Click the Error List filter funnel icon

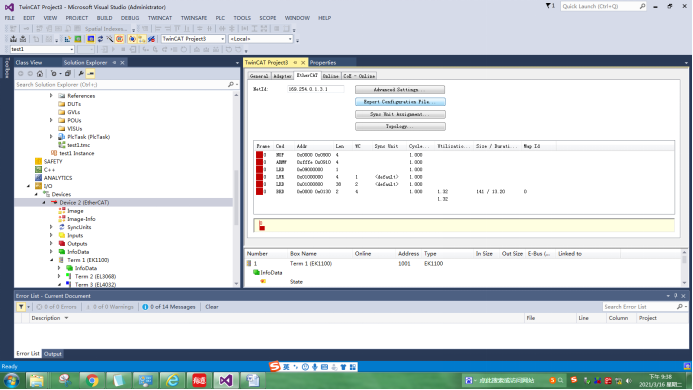point(21,306)
